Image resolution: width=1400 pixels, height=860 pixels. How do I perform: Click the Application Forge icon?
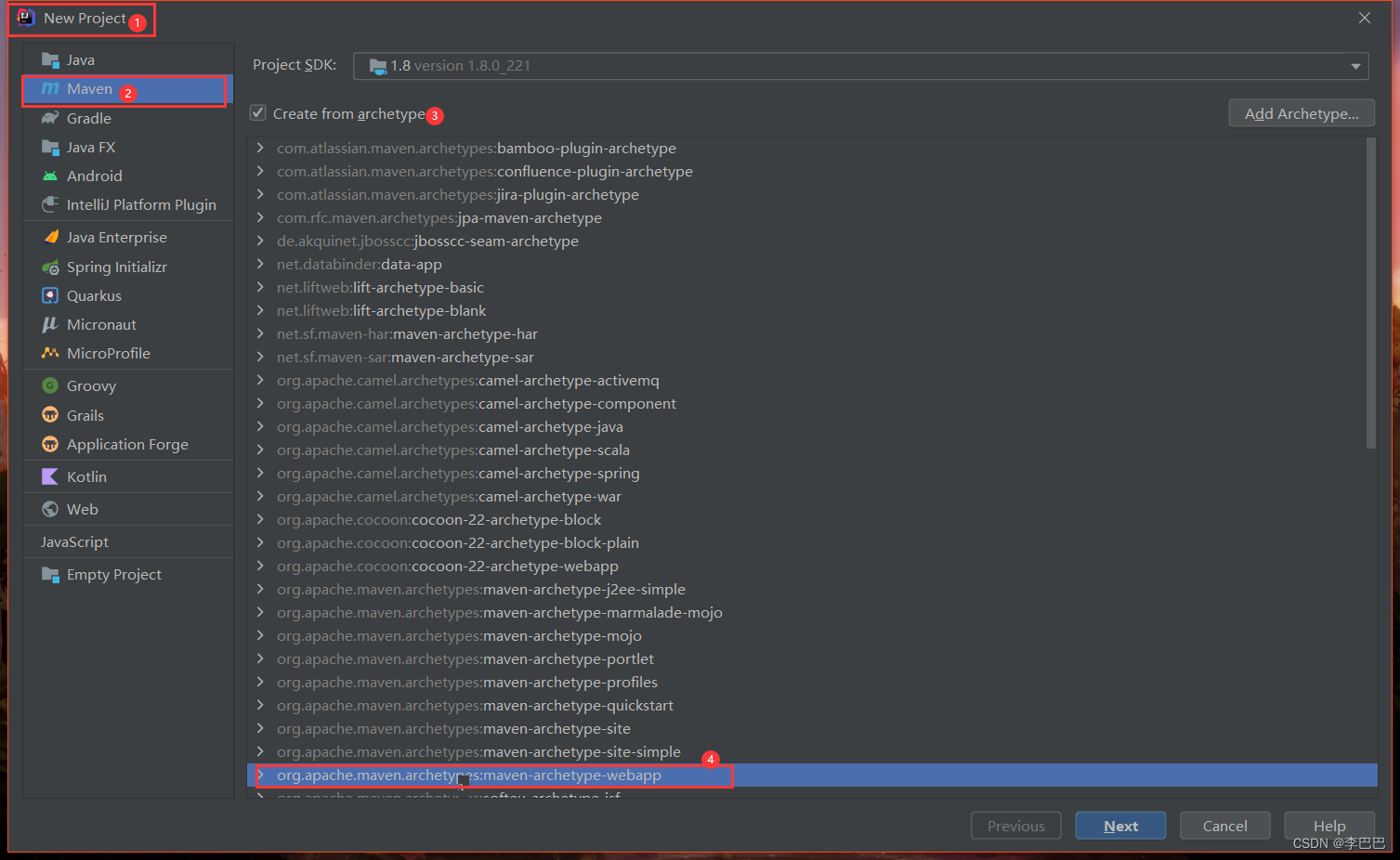[50, 444]
